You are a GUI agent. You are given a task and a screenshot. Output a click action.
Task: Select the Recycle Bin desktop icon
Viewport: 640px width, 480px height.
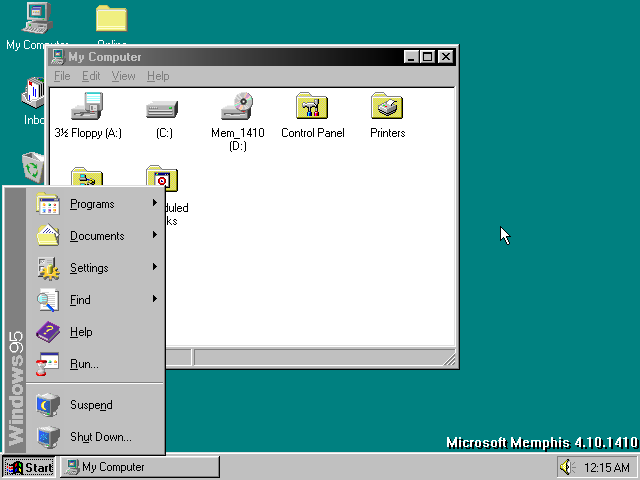pyautogui.click(x=33, y=167)
